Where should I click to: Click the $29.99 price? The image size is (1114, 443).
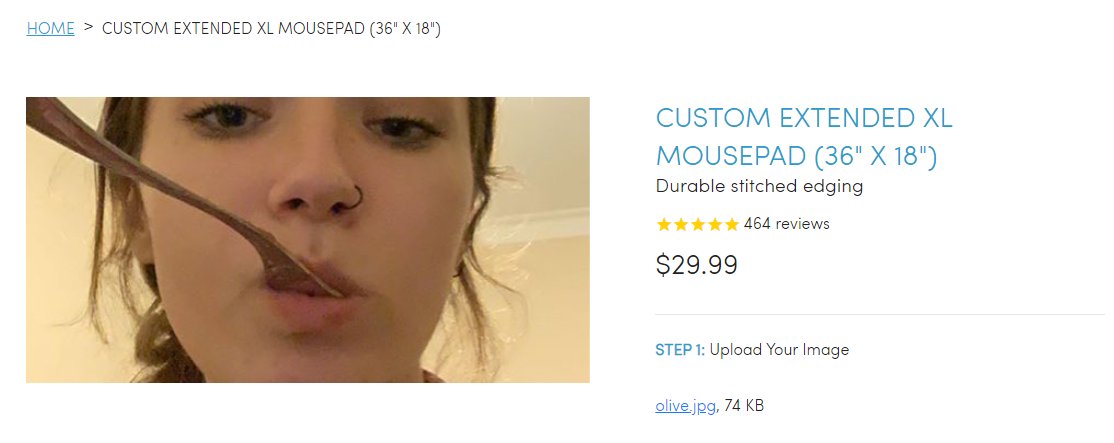coord(697,265)
